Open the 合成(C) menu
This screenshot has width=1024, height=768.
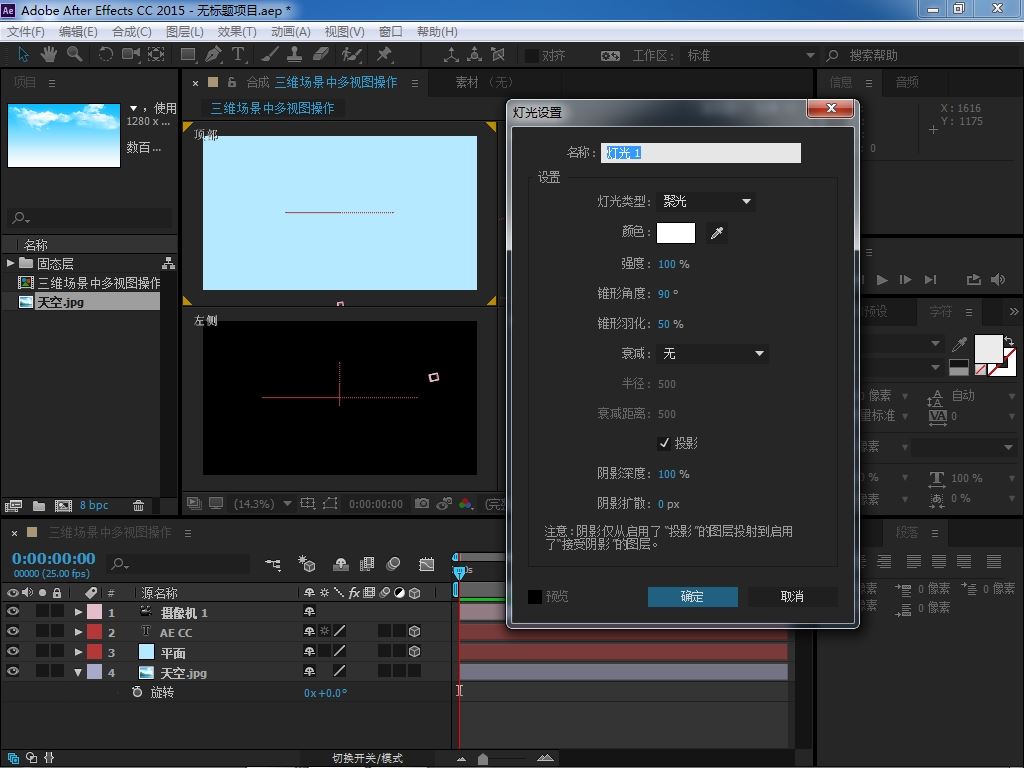[131, 31]
